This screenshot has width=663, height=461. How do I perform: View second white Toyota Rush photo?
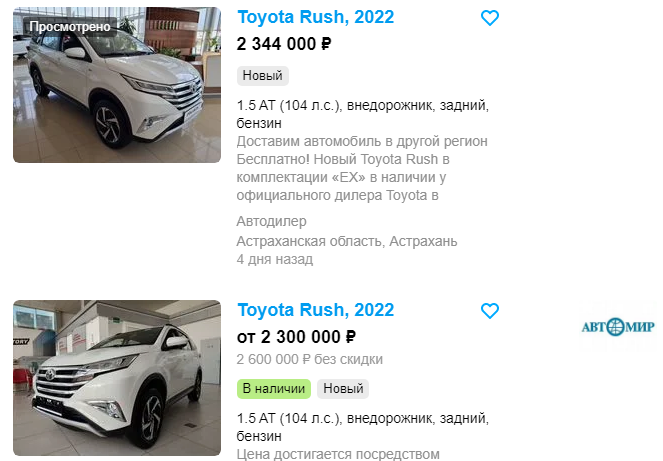tap(117, 378)
